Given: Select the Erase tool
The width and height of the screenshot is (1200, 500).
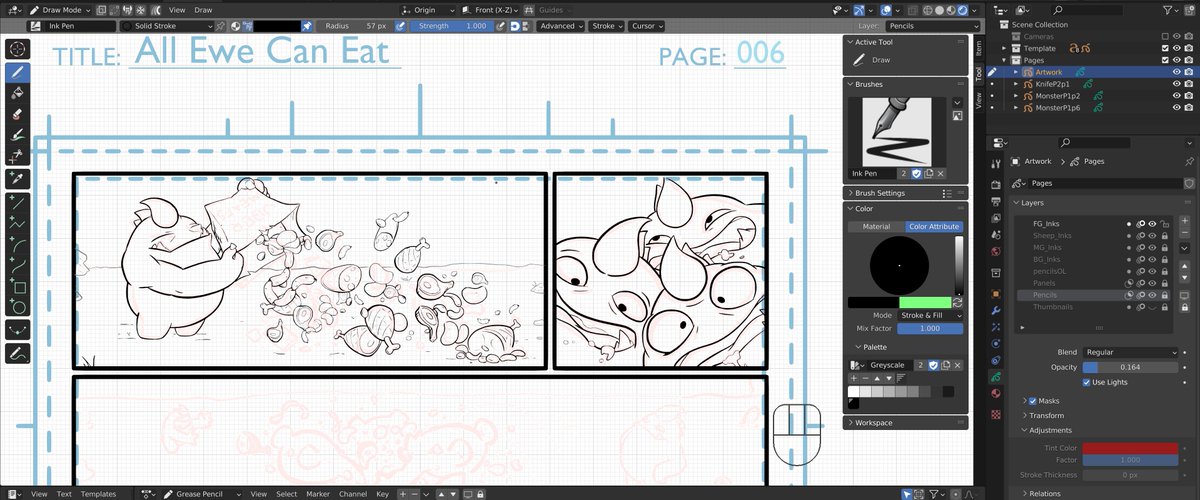Looking at the screenshot, I should [18, 114].
